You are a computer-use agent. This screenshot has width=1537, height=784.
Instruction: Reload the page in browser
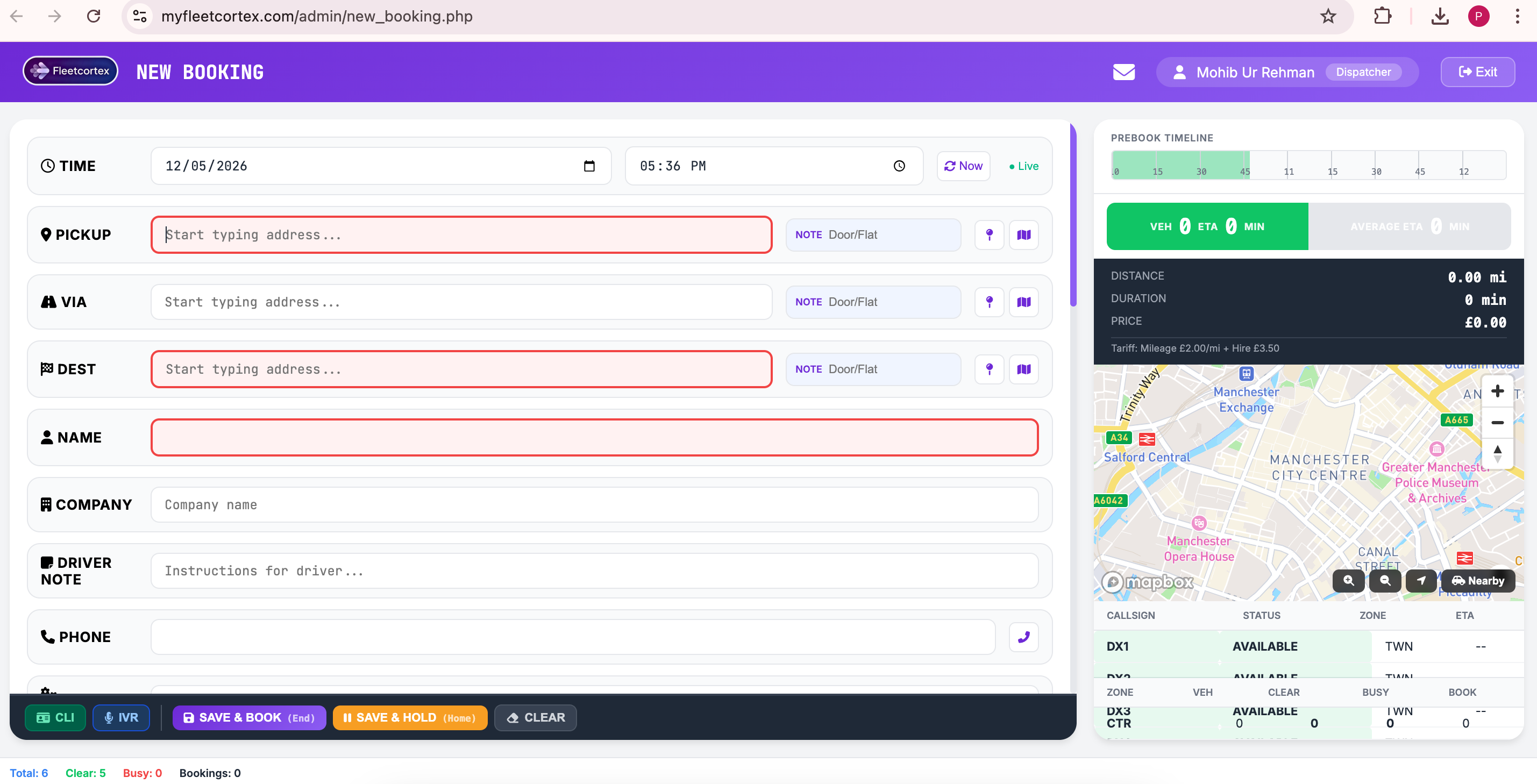point(94,16)
